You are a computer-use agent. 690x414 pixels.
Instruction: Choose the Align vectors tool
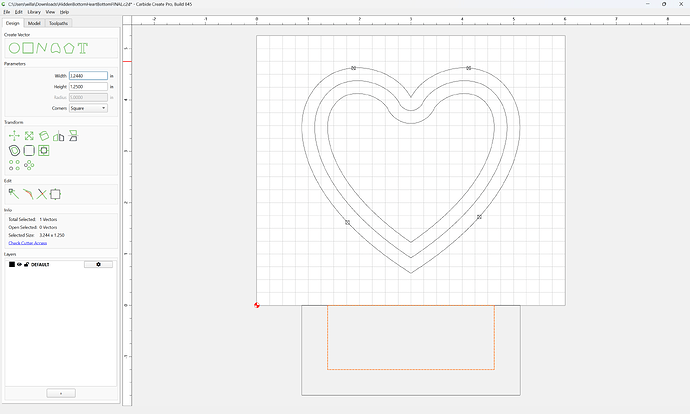pos(73,136)
